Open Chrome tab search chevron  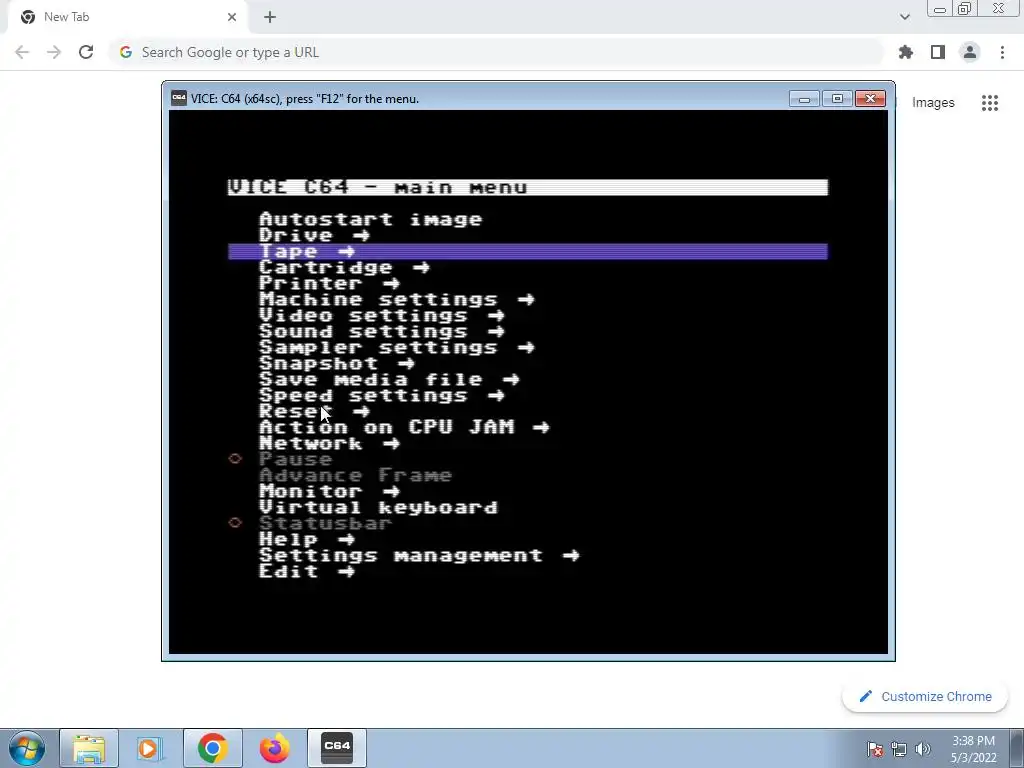pyautogui.click(x=904, y=17)
